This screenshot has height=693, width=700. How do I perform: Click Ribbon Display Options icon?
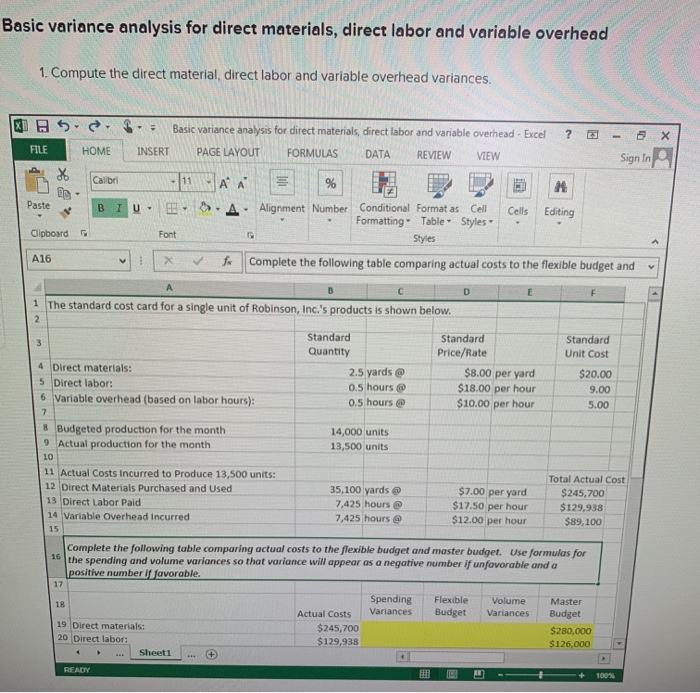[592, 135]
